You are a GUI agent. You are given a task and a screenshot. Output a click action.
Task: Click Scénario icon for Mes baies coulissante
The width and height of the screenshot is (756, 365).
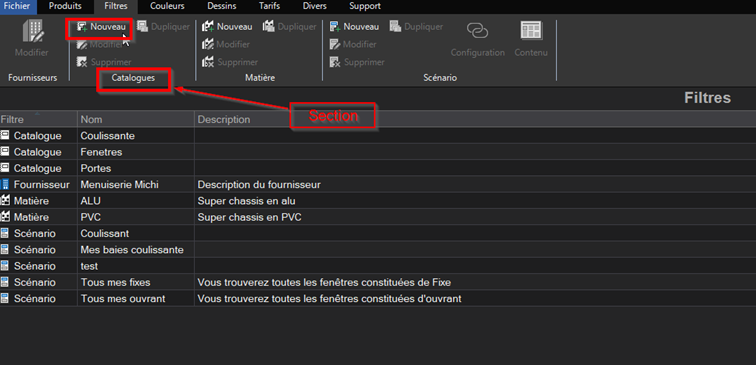5,250
